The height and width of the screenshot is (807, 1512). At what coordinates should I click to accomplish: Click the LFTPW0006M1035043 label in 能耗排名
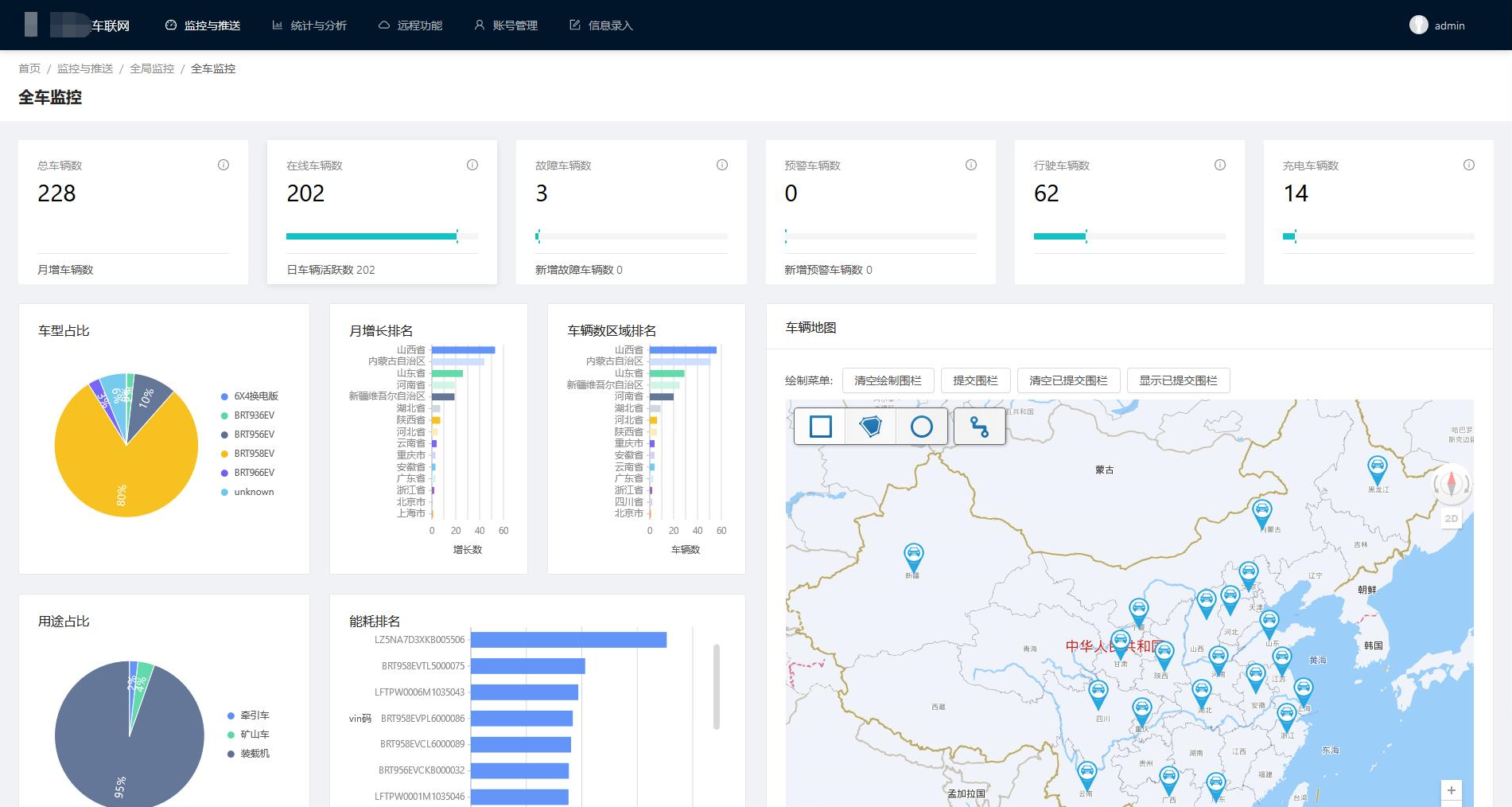[419, 692]
